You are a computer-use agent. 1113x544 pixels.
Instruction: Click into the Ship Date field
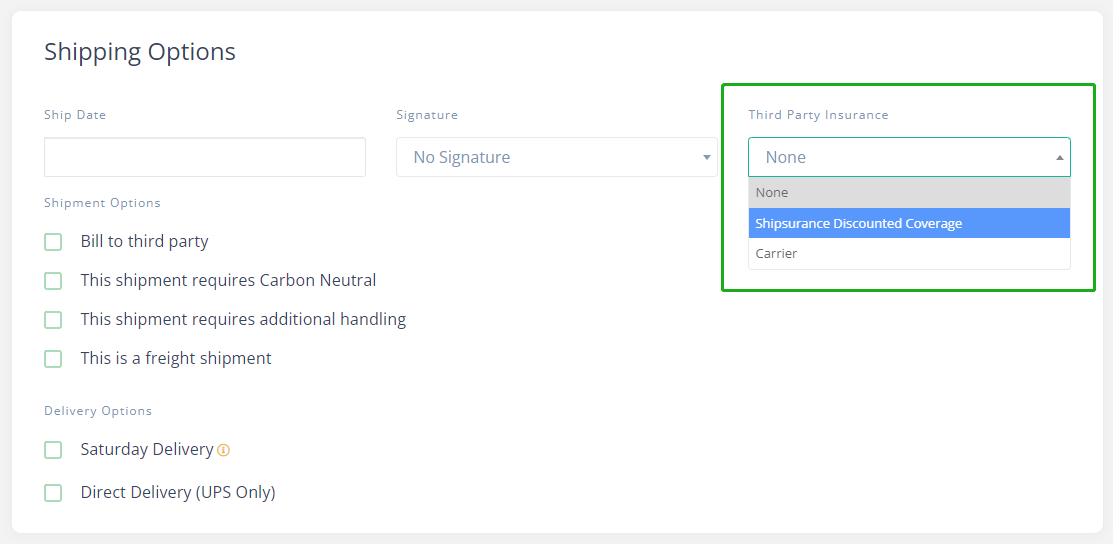pyautogui.click(x=204, y=157)
